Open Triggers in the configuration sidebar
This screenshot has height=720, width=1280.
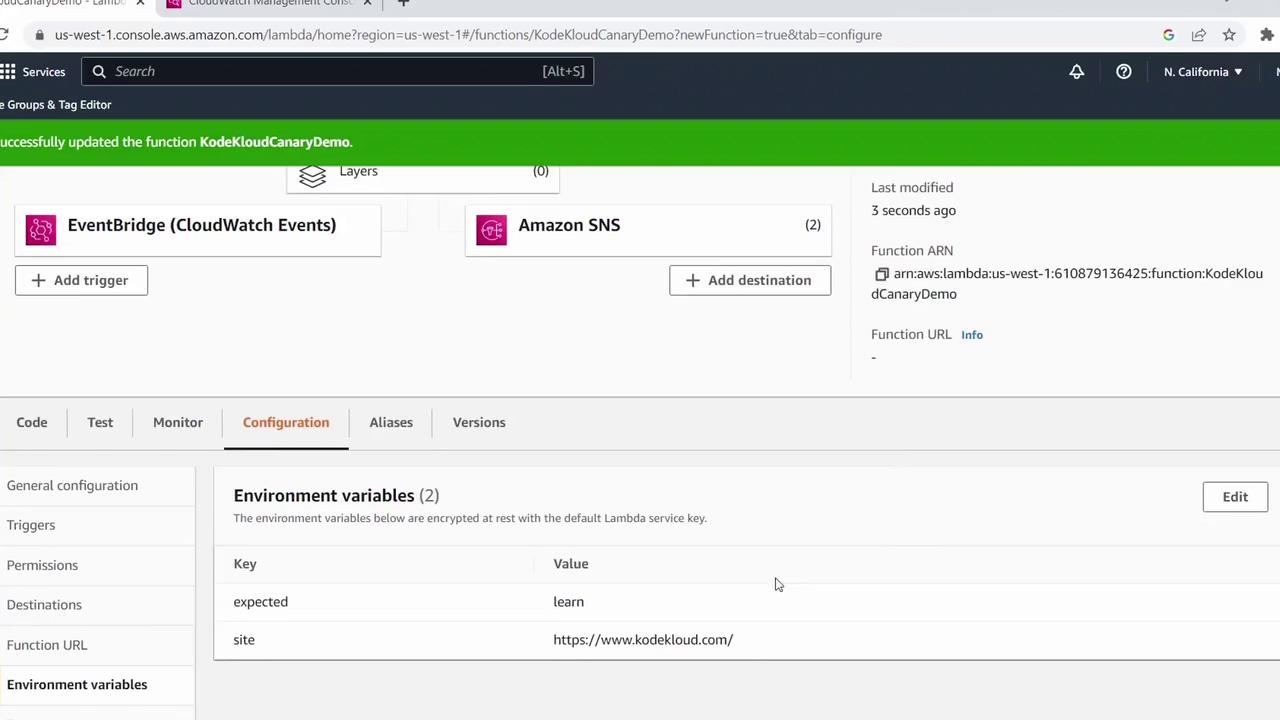click(31, 526)
